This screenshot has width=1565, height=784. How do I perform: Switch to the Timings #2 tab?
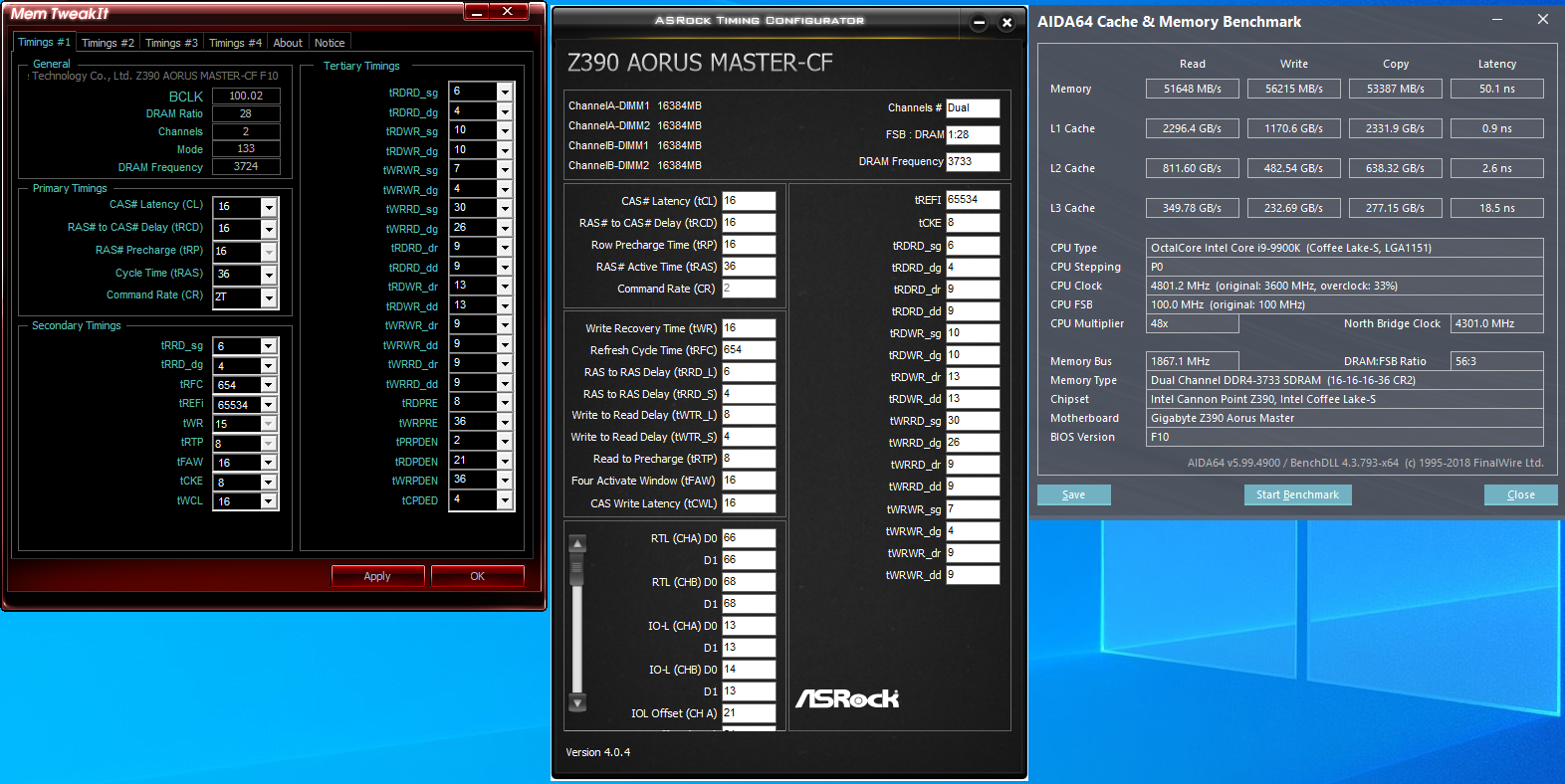tap(108, 43)
